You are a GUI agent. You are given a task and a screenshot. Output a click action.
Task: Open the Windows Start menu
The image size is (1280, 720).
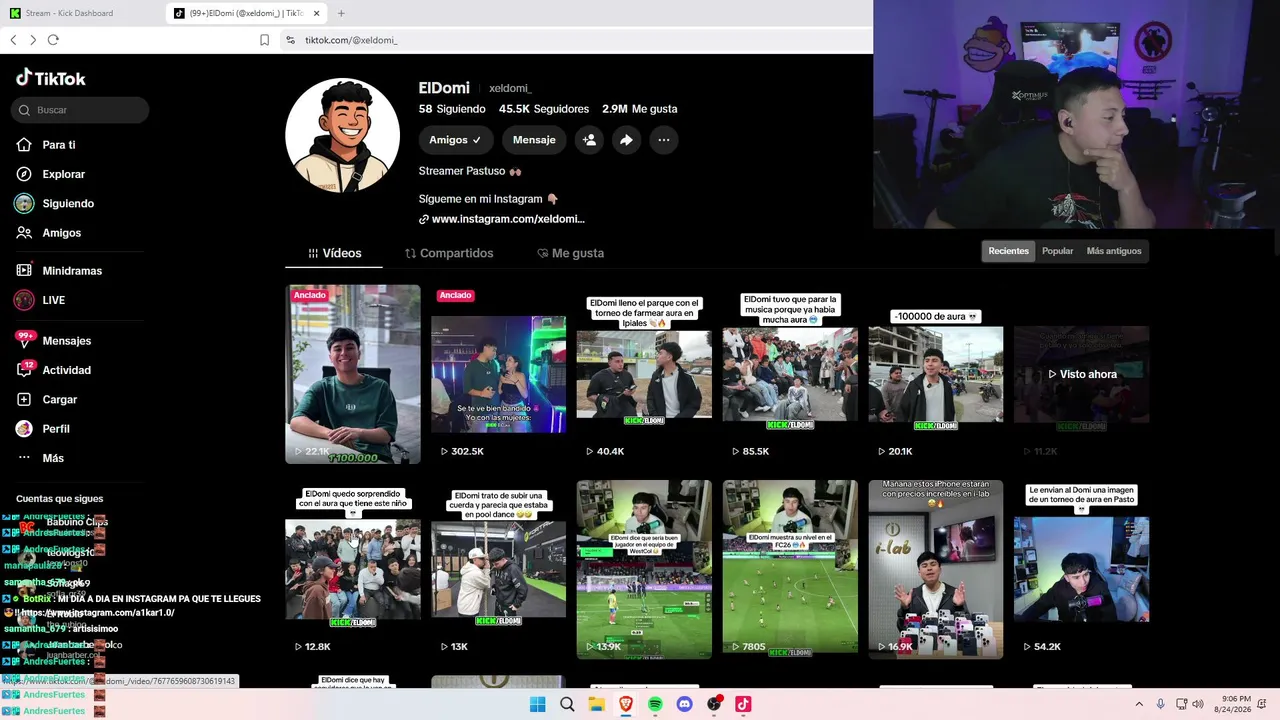(538, 704)
